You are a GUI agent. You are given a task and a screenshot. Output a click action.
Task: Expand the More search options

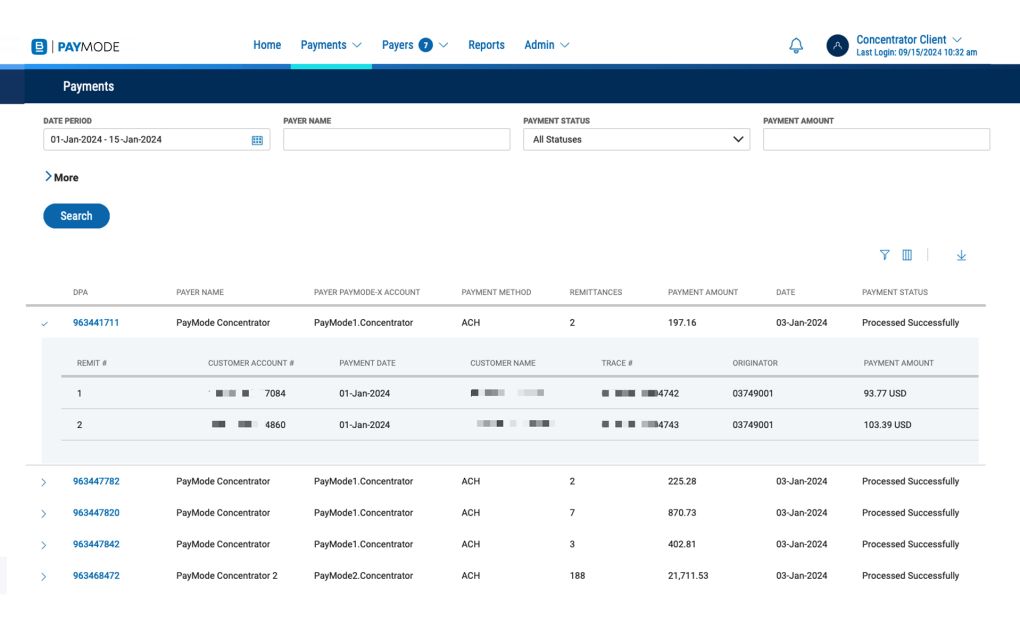coord(61,177)
